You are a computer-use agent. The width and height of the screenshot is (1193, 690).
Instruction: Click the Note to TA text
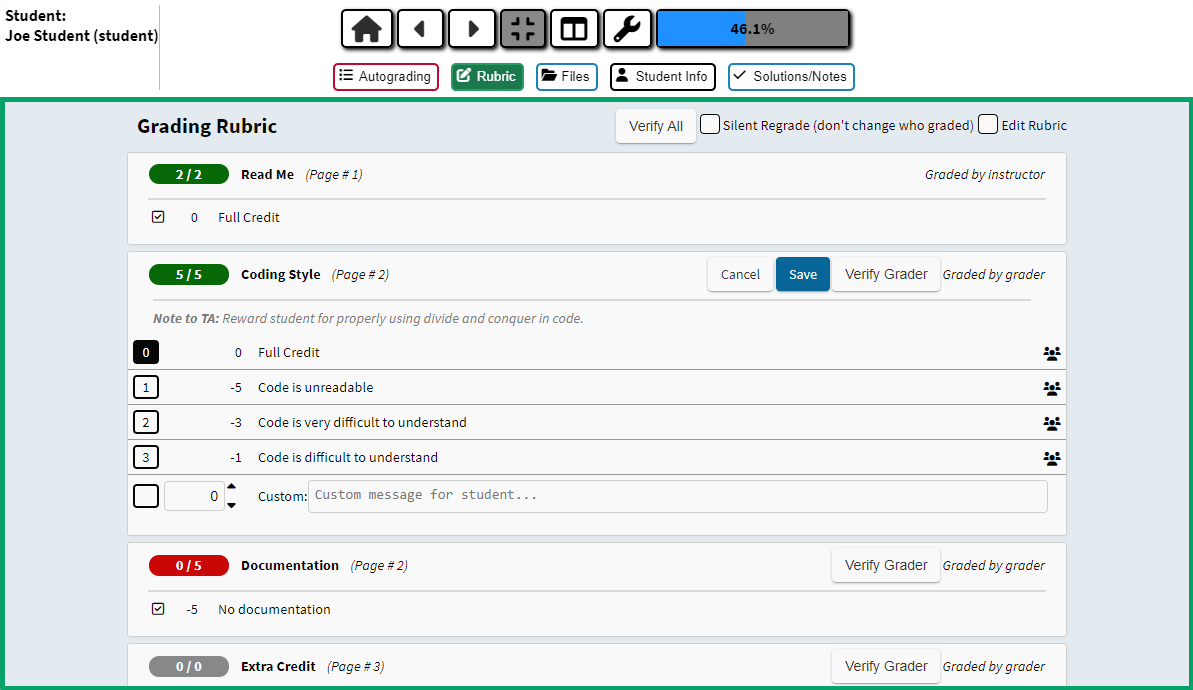[368, 318]
